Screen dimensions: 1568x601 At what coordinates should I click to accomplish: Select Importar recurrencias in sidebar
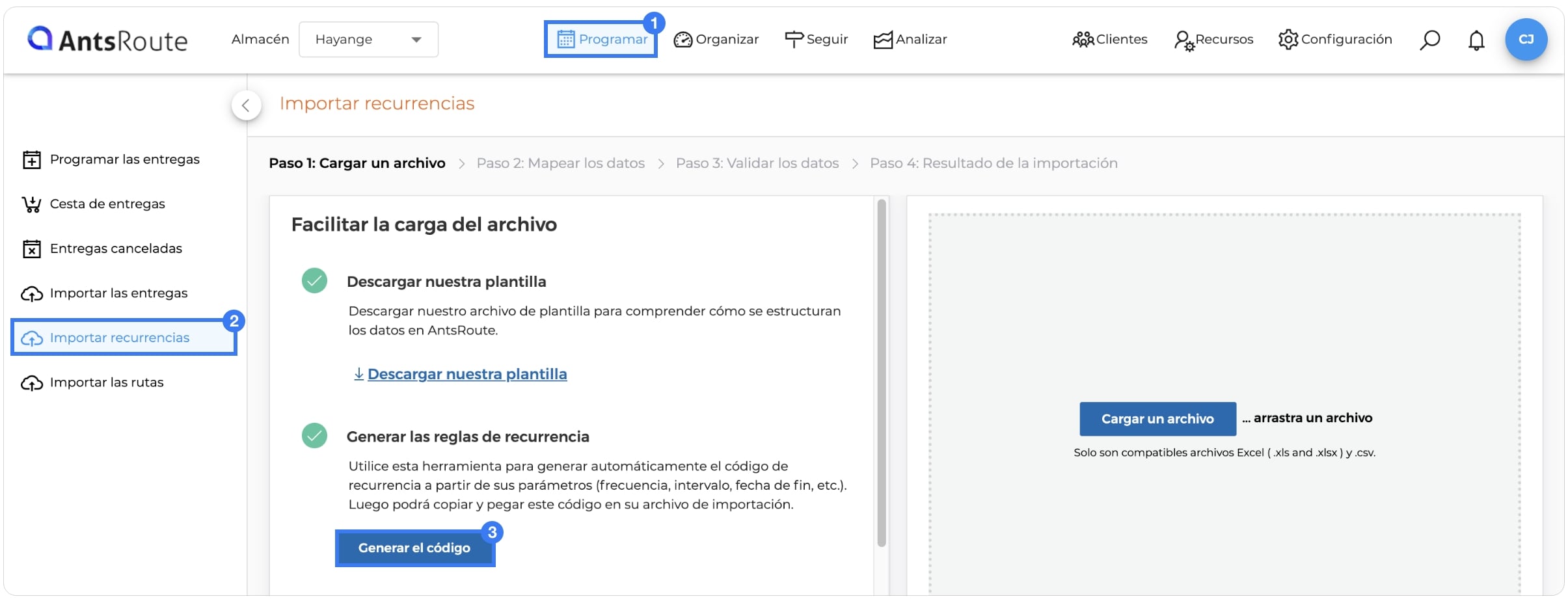(x=124, y=338)
